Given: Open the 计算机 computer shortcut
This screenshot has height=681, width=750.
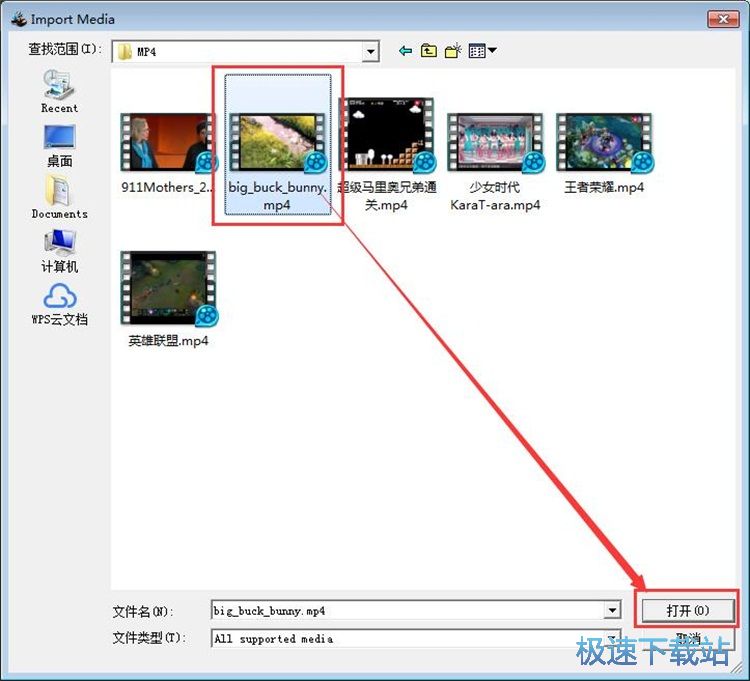Looking at the screenshot, I should pyautogui.click(x=59, y=251).
